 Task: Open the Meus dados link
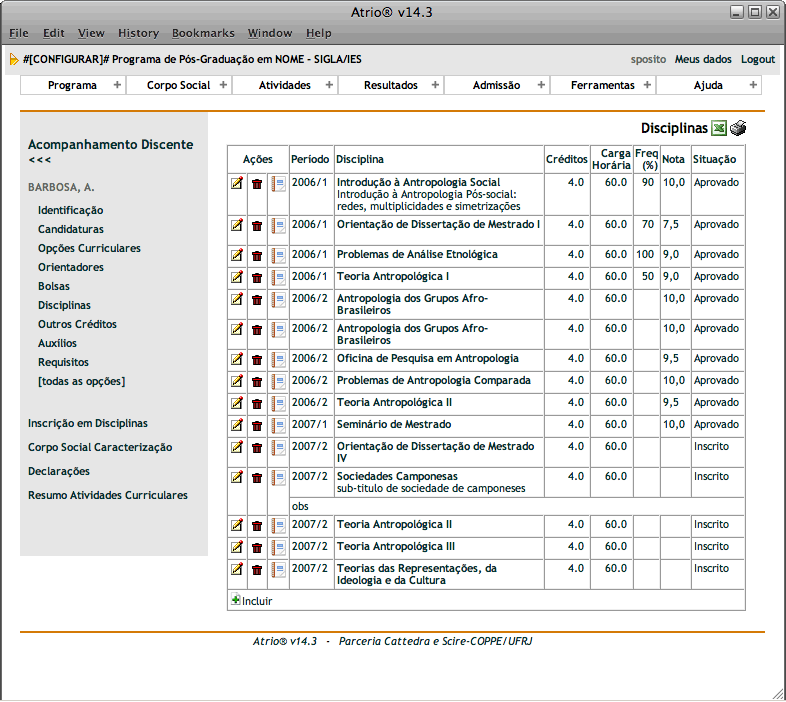click(703, 59)
